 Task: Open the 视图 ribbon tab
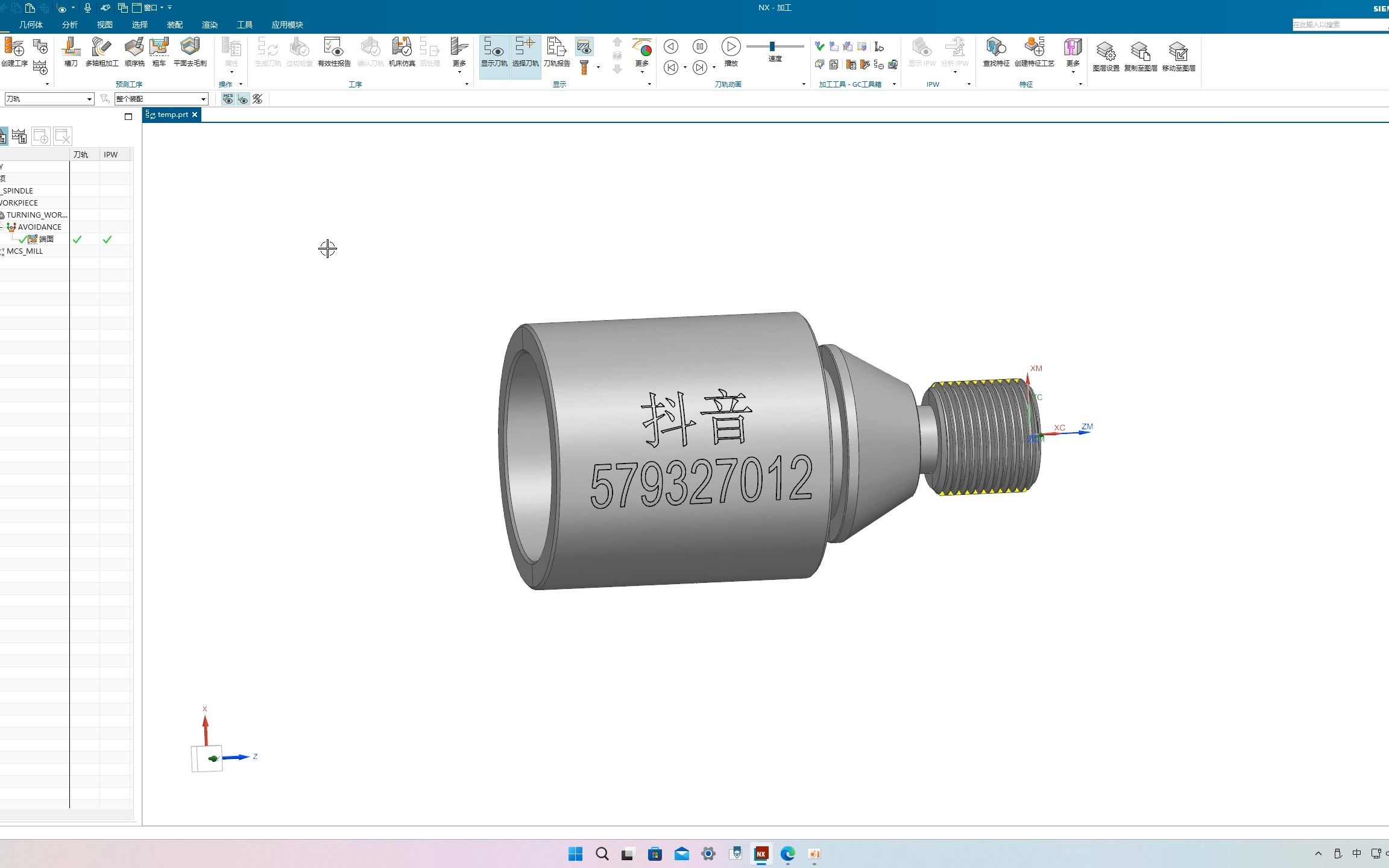[x=105, y=25]
